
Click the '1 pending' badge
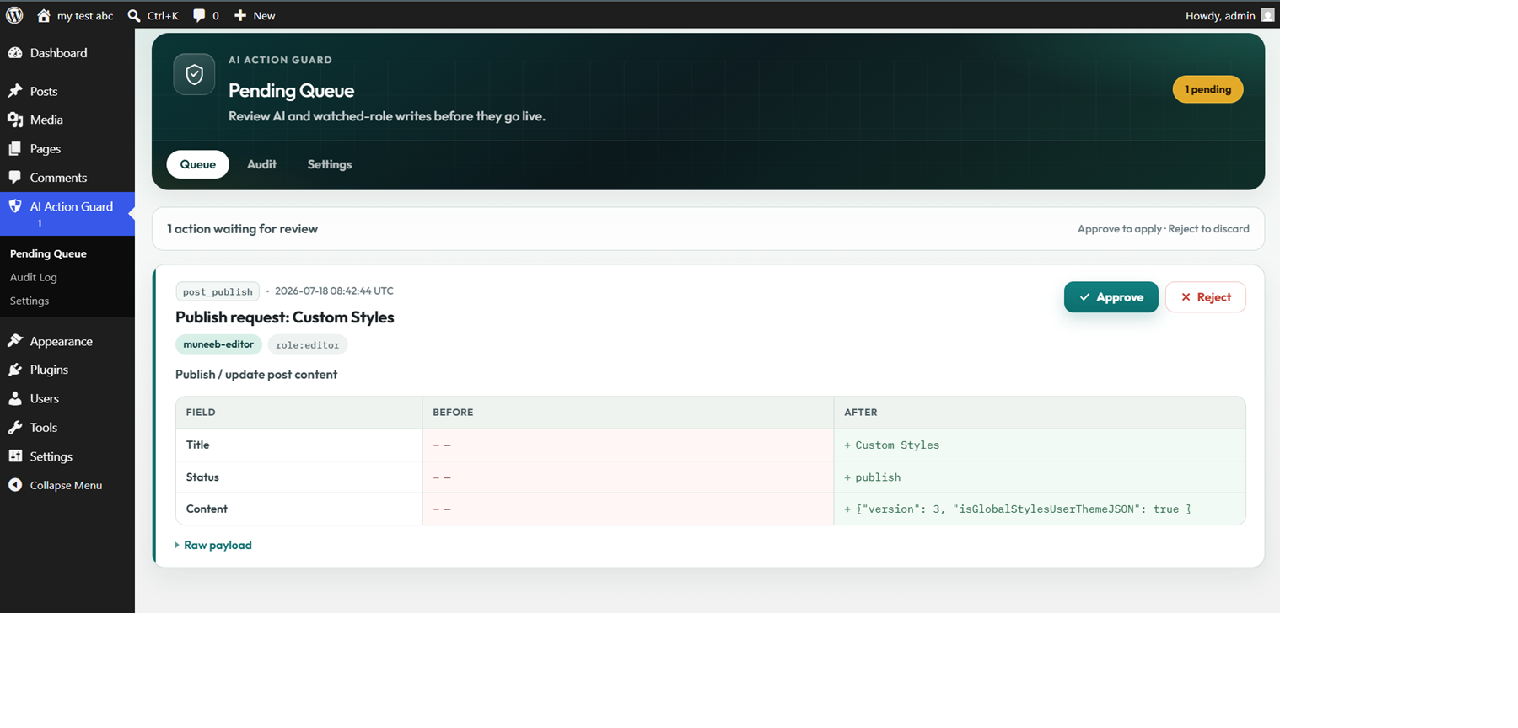pos(1208,89)
